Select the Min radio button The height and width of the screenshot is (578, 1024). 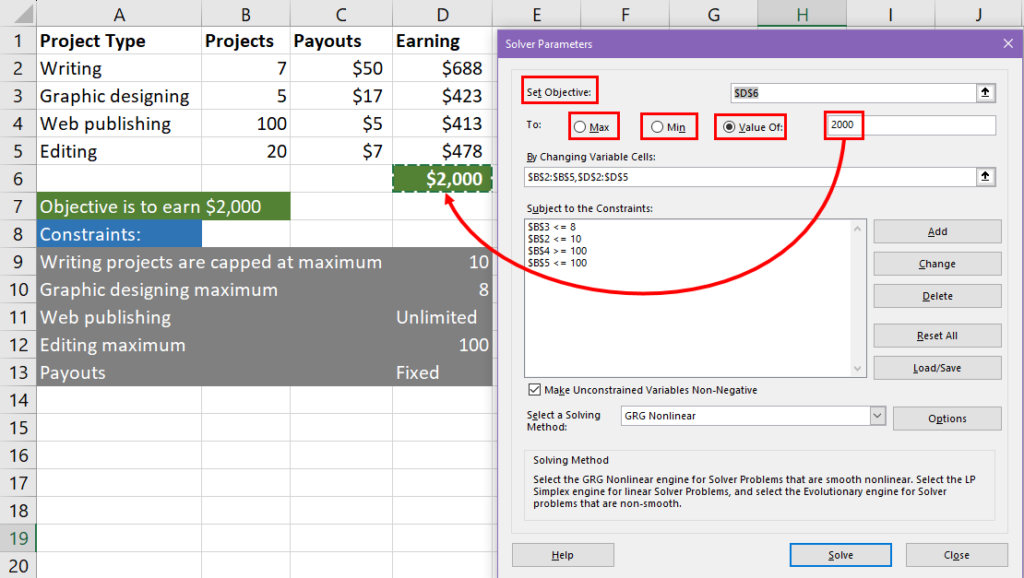pyautogui.click(x=657, y=127)
